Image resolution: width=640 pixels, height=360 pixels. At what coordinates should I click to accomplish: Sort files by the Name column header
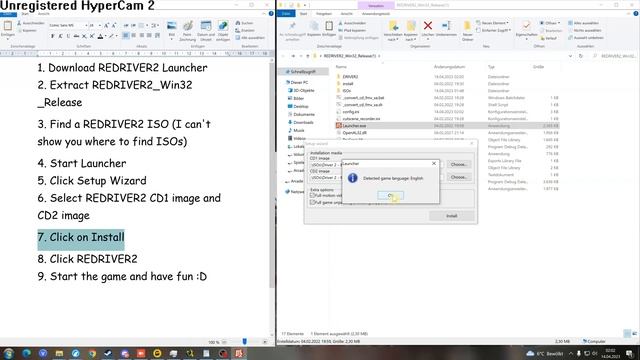pos(341,67)
